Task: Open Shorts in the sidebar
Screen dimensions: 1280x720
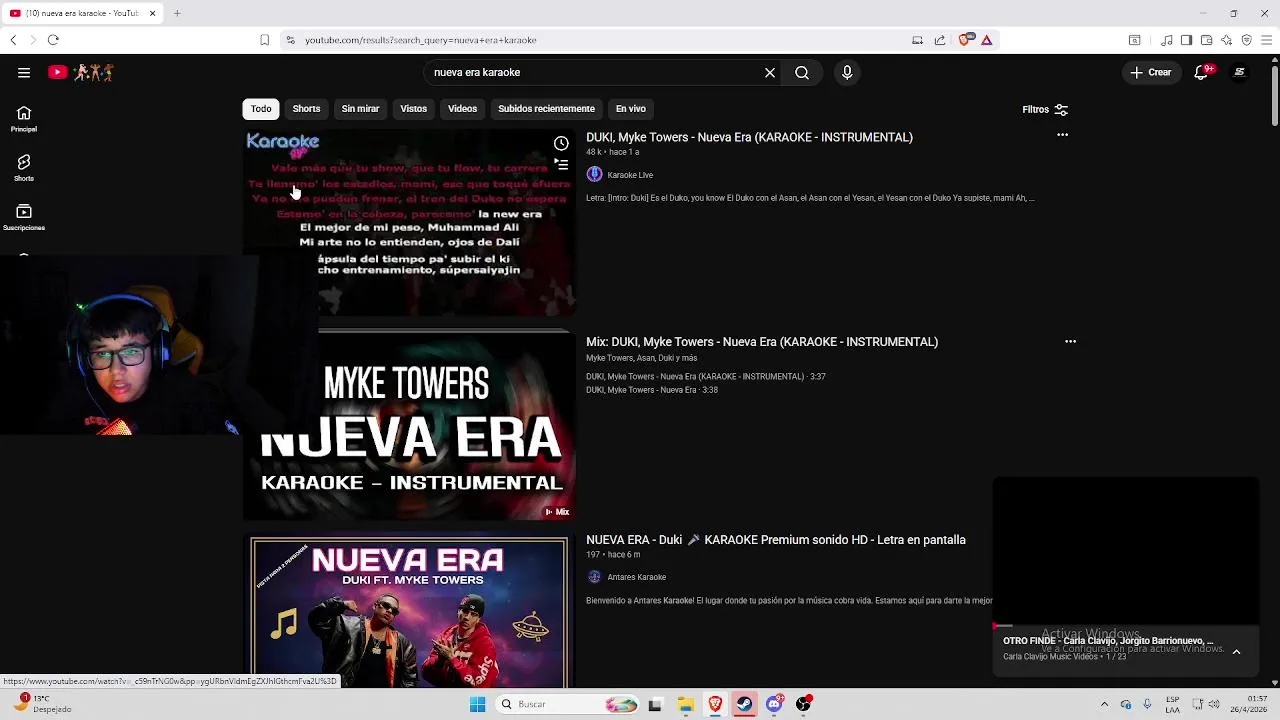Action: coord(24,168)
